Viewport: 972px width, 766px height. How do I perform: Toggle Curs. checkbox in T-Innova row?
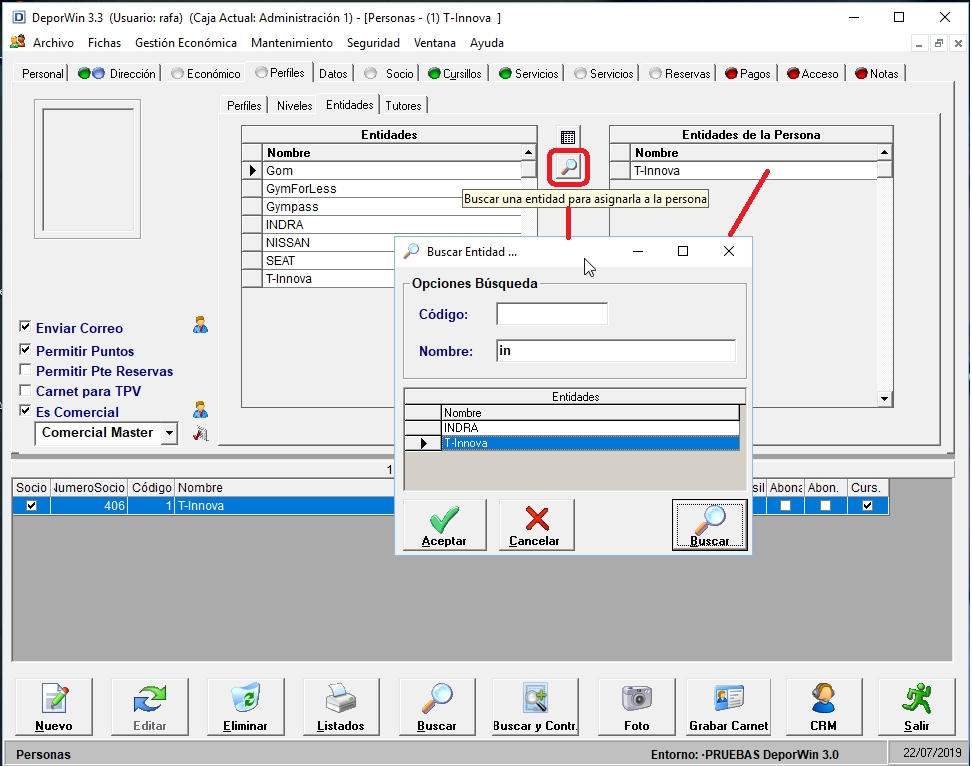click(867, 506)
